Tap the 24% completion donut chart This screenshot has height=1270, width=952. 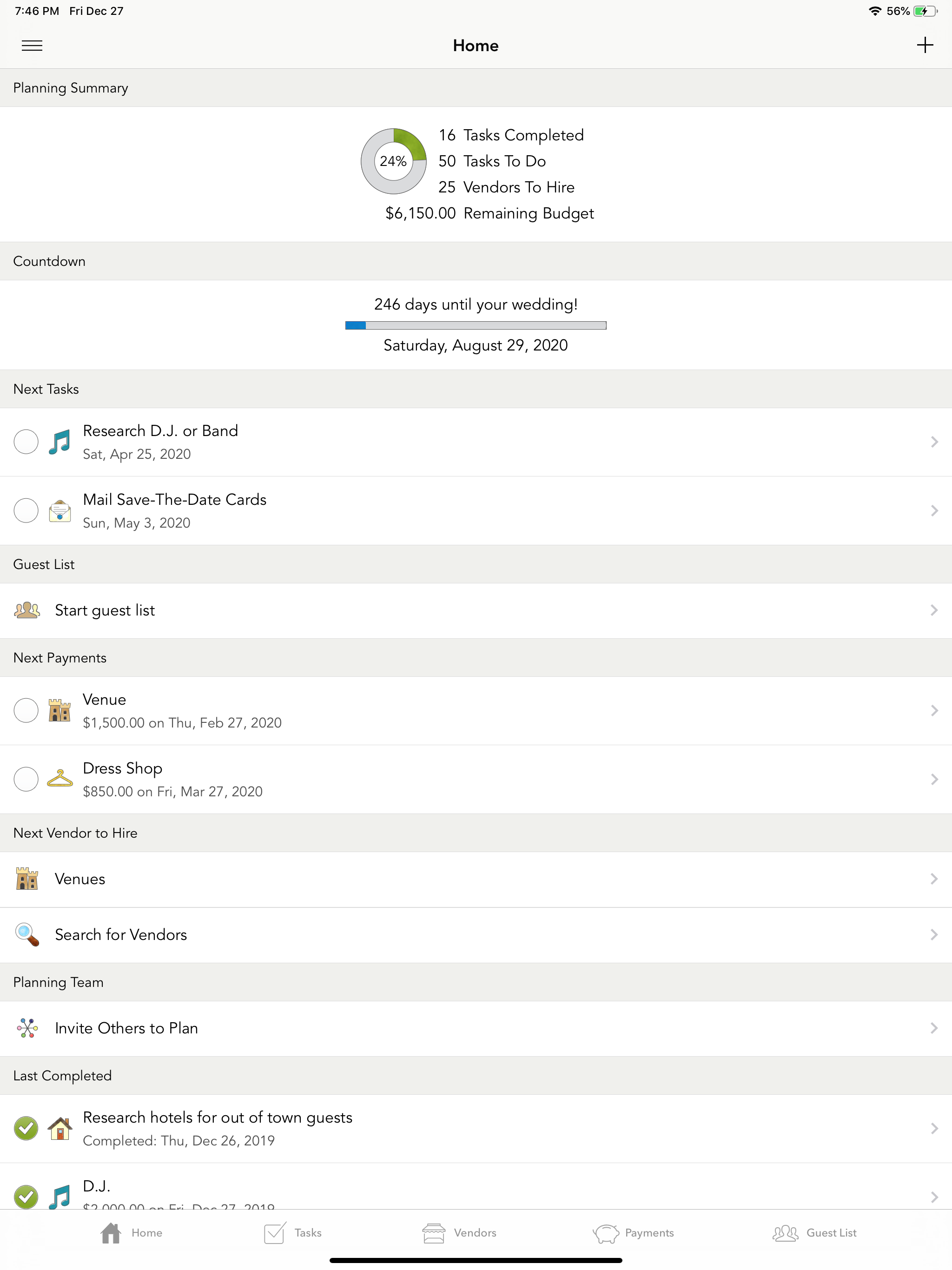click(393, 161)
